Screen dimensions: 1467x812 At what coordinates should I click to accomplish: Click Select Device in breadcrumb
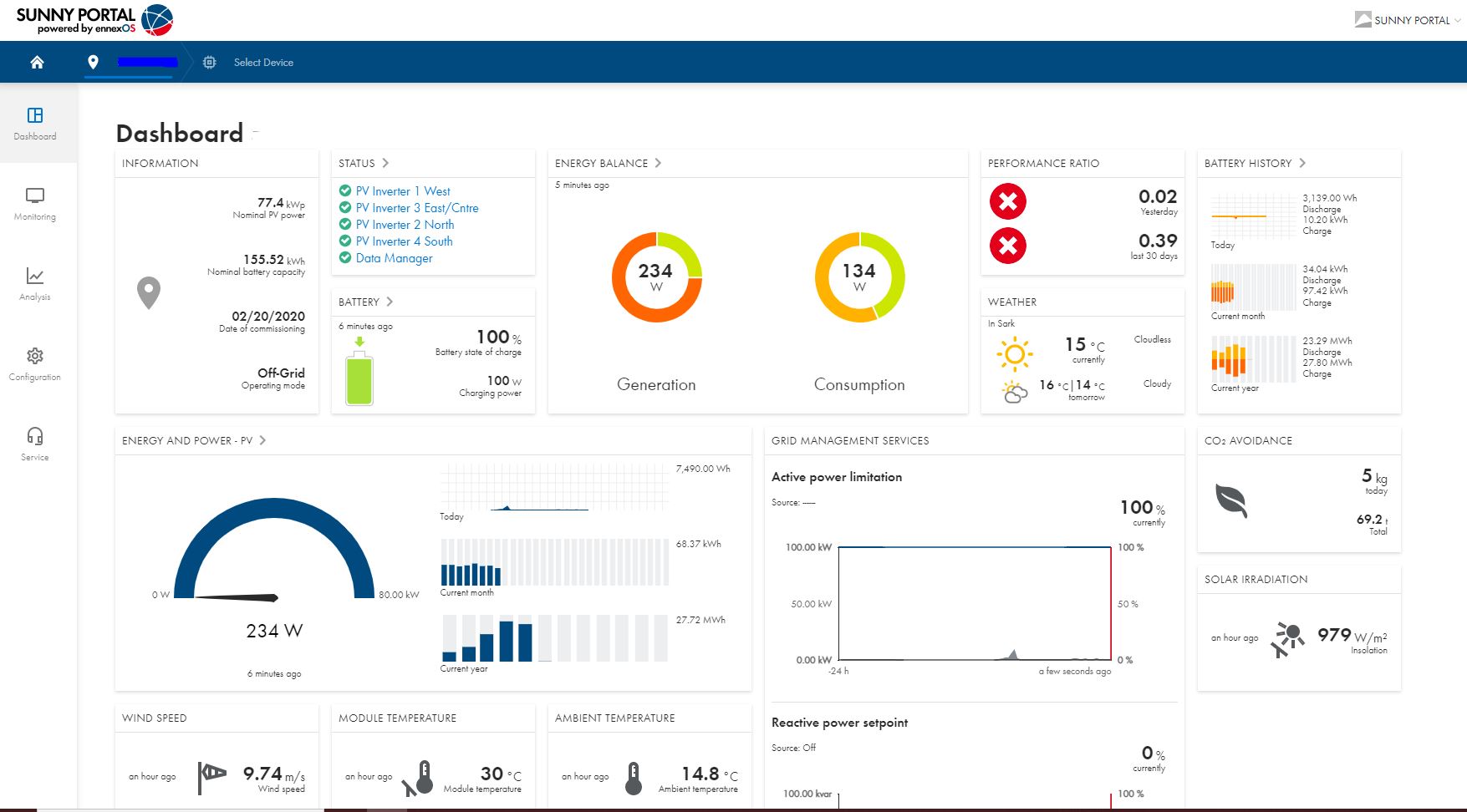(263, 62)
